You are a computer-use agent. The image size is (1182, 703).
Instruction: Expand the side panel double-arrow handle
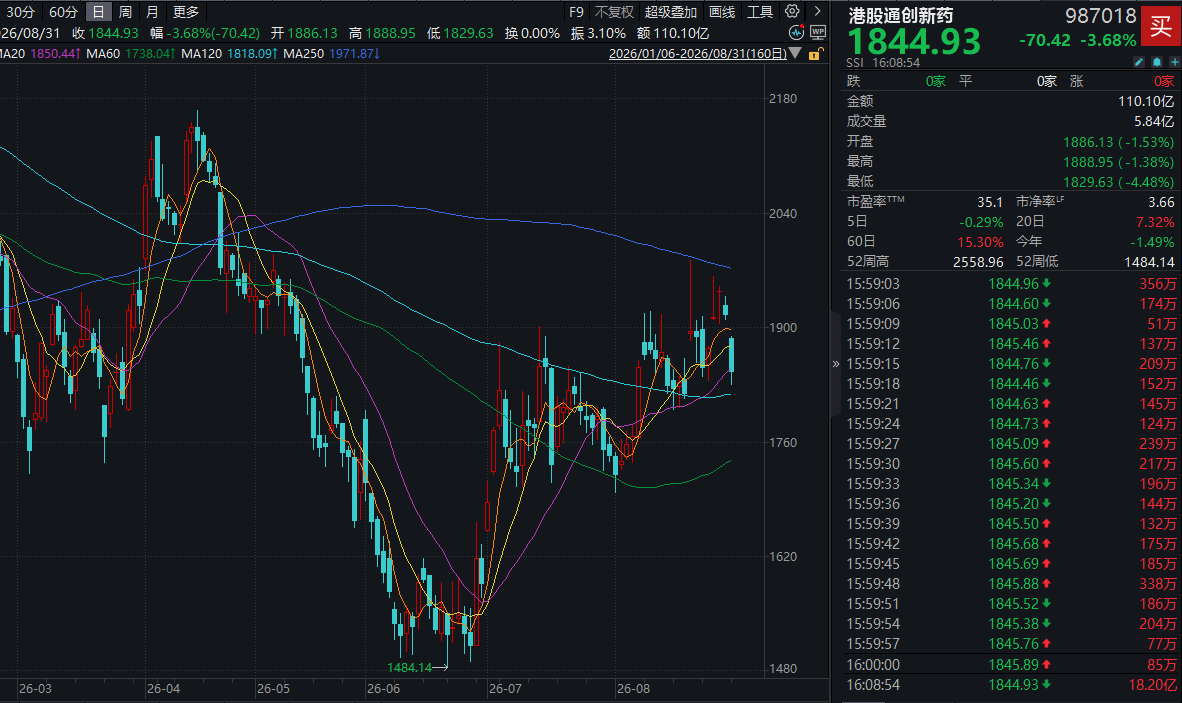click(835, 364)
